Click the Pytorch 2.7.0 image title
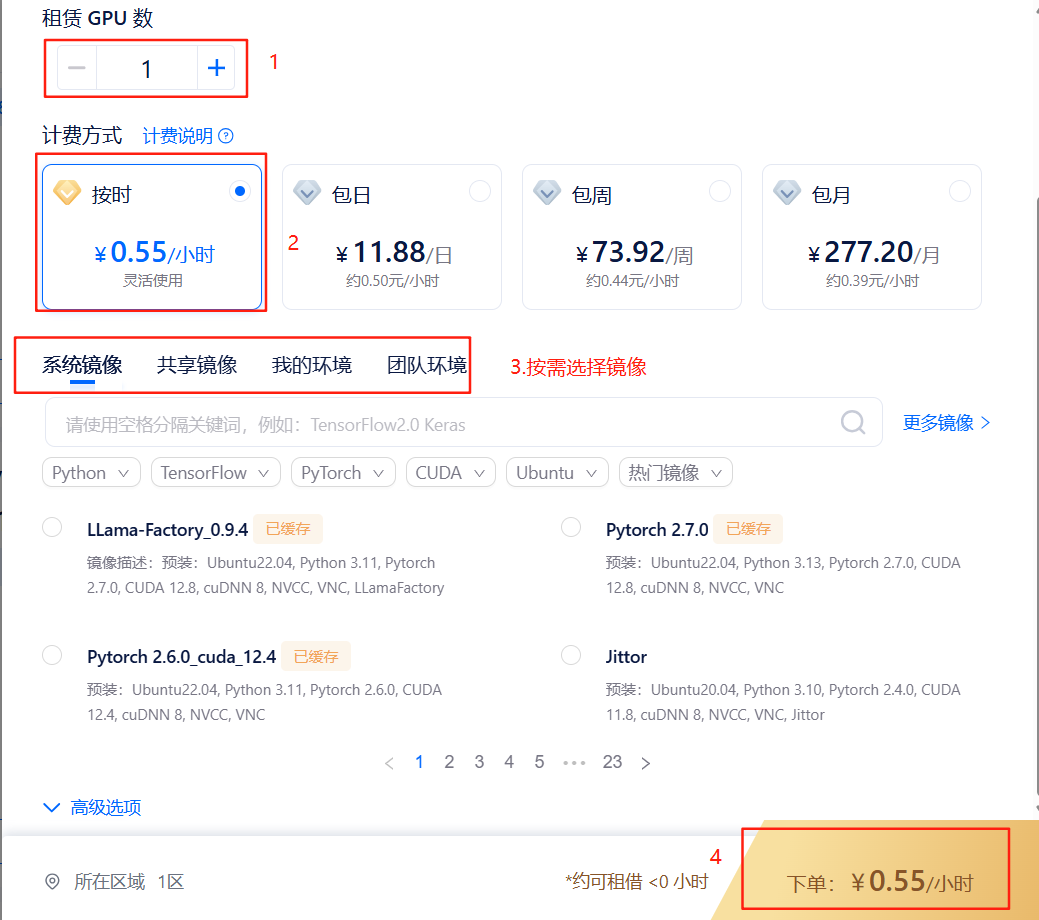1039x920 pixels. (x=657, y=530)
